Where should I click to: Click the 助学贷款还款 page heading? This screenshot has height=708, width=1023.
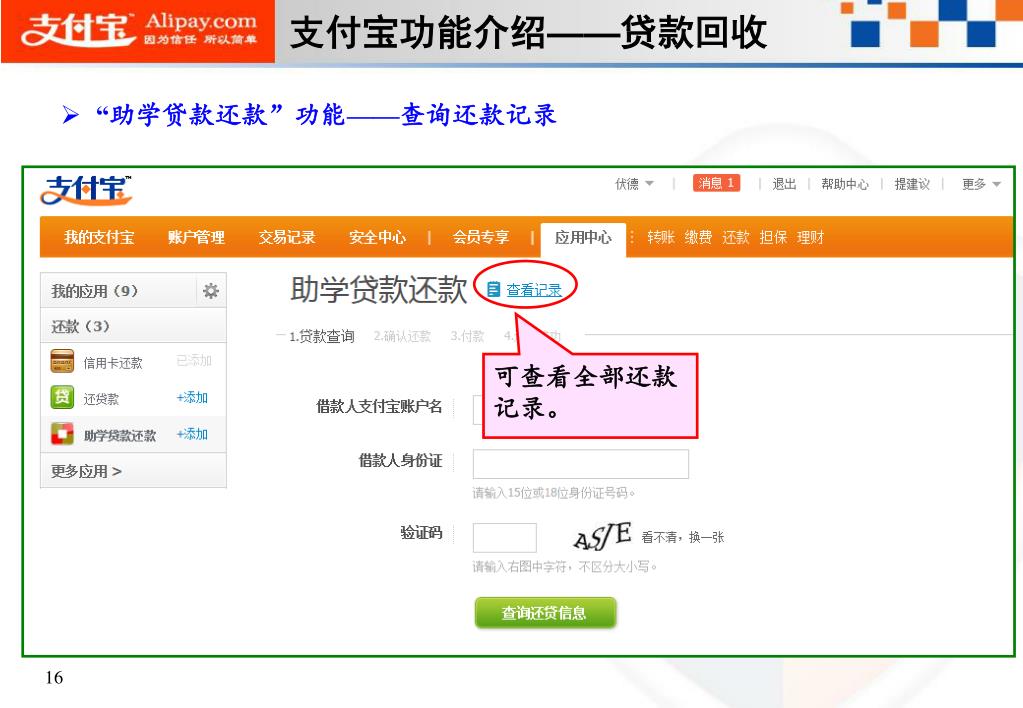(378, 289)
